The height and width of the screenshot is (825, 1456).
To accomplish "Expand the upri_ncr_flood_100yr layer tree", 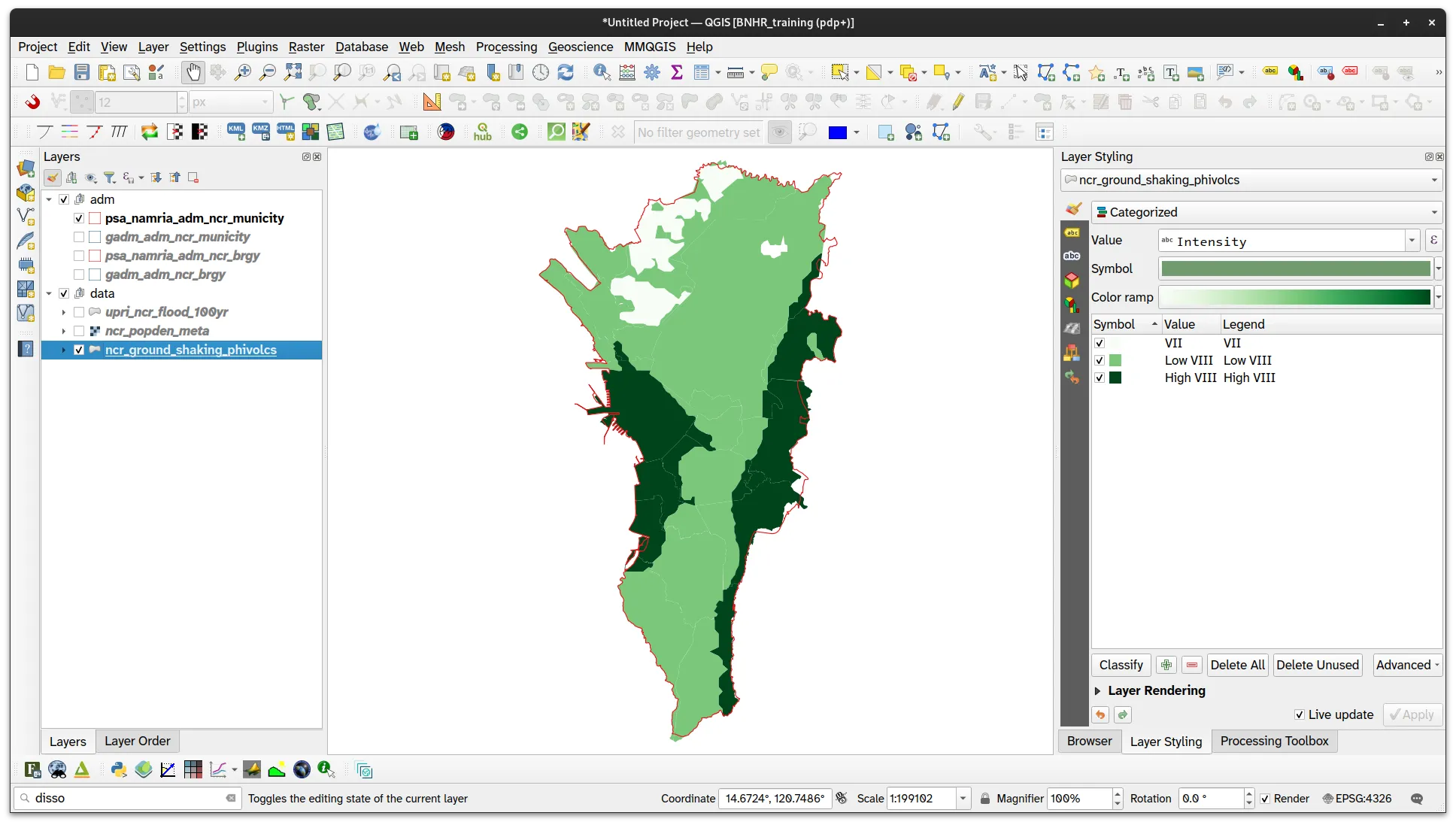I will [63, 312].
